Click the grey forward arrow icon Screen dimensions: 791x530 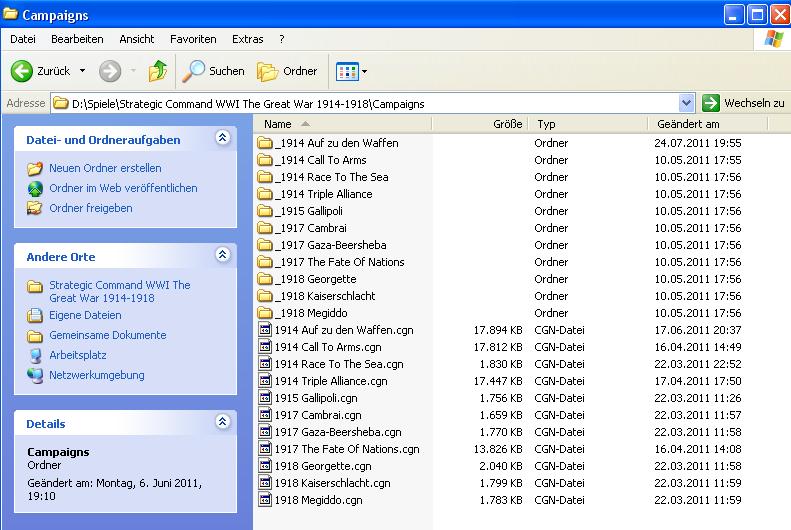click(x=110, y=71)
